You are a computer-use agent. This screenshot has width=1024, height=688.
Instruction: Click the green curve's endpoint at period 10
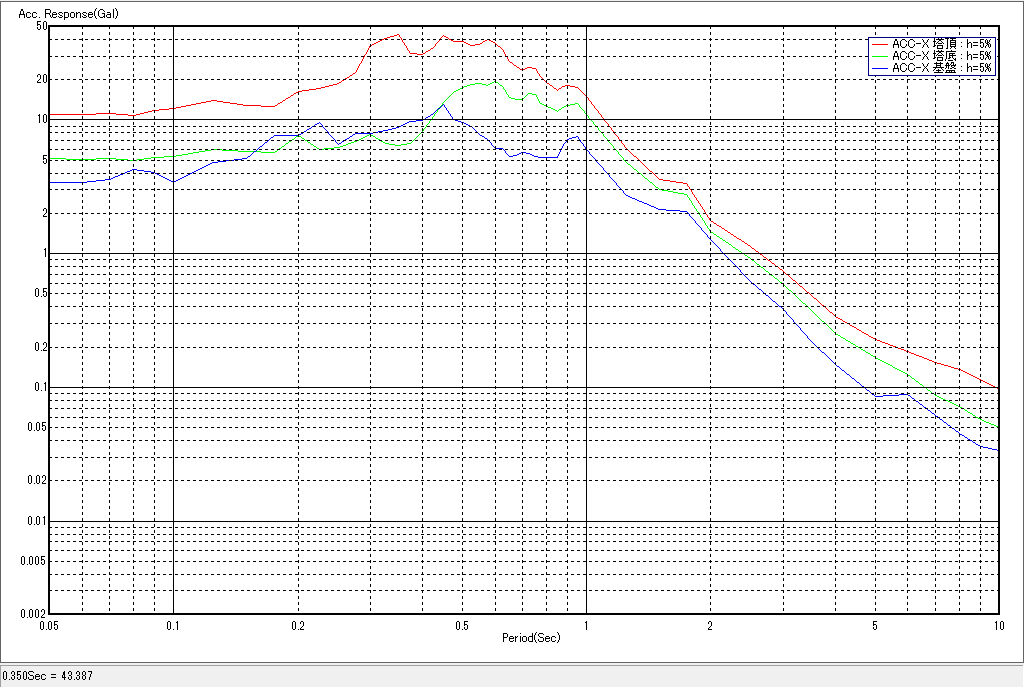pos(998,427)
